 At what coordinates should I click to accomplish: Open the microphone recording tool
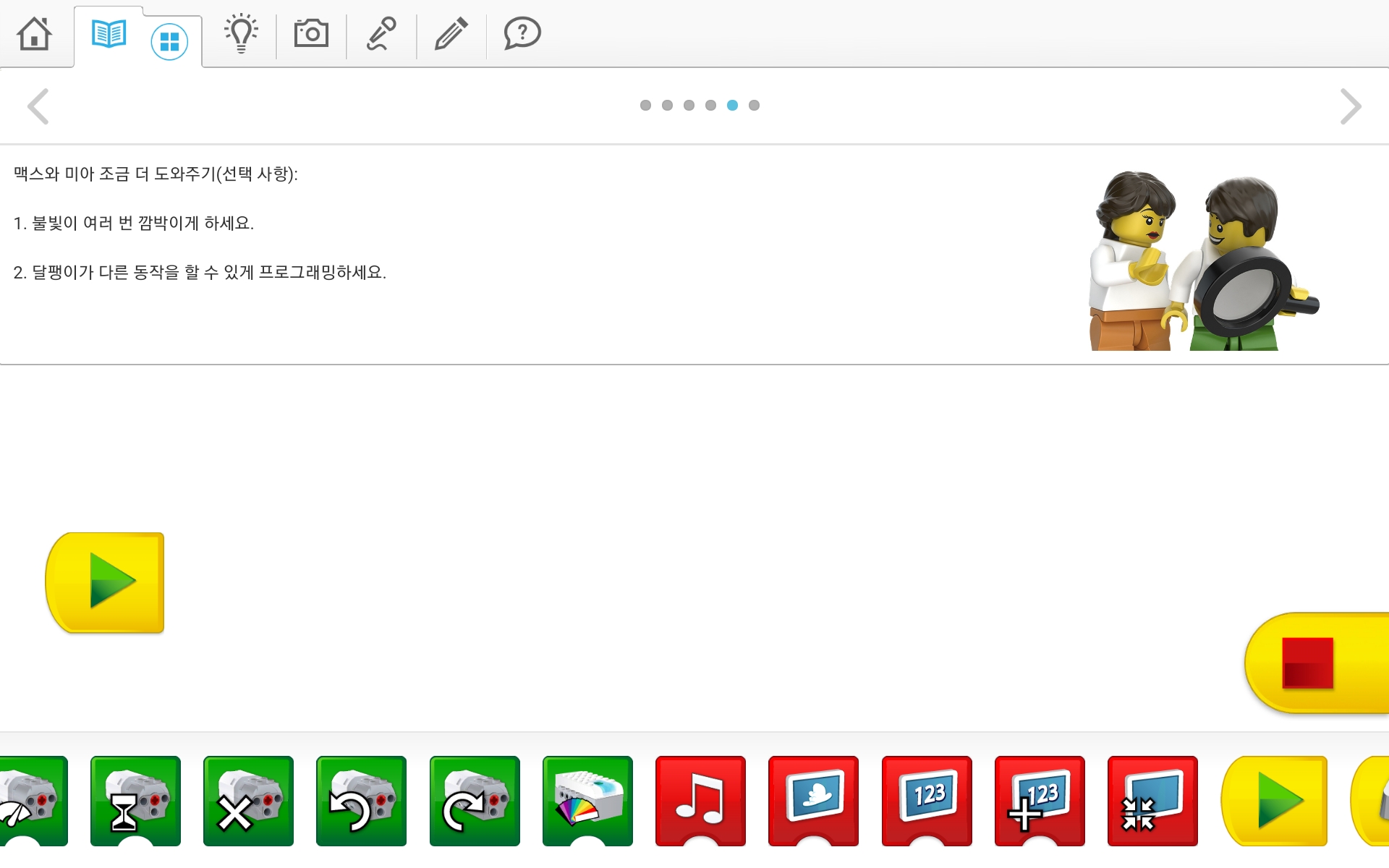(381, 33)
